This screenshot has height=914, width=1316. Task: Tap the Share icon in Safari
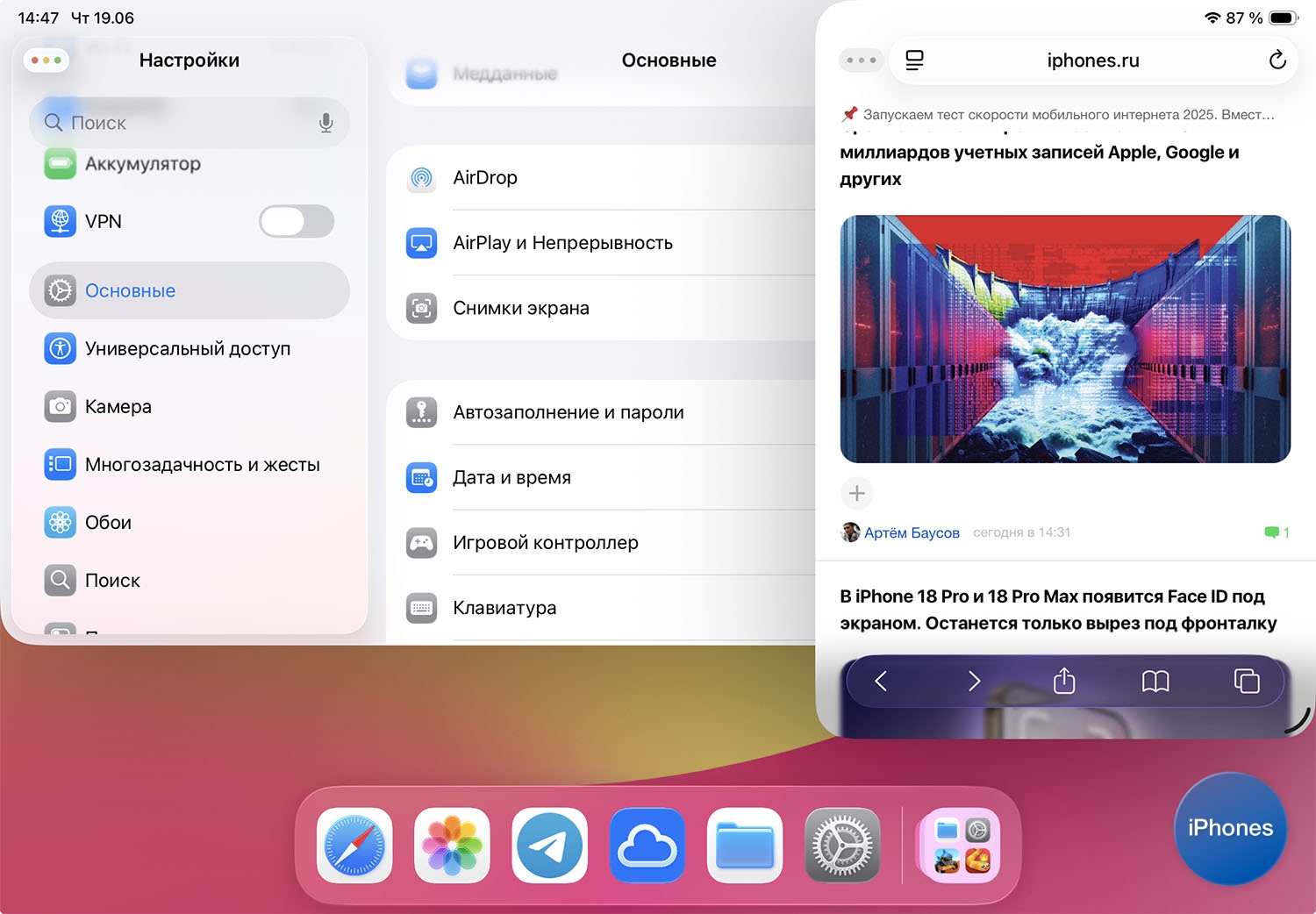pos(1064,681)
